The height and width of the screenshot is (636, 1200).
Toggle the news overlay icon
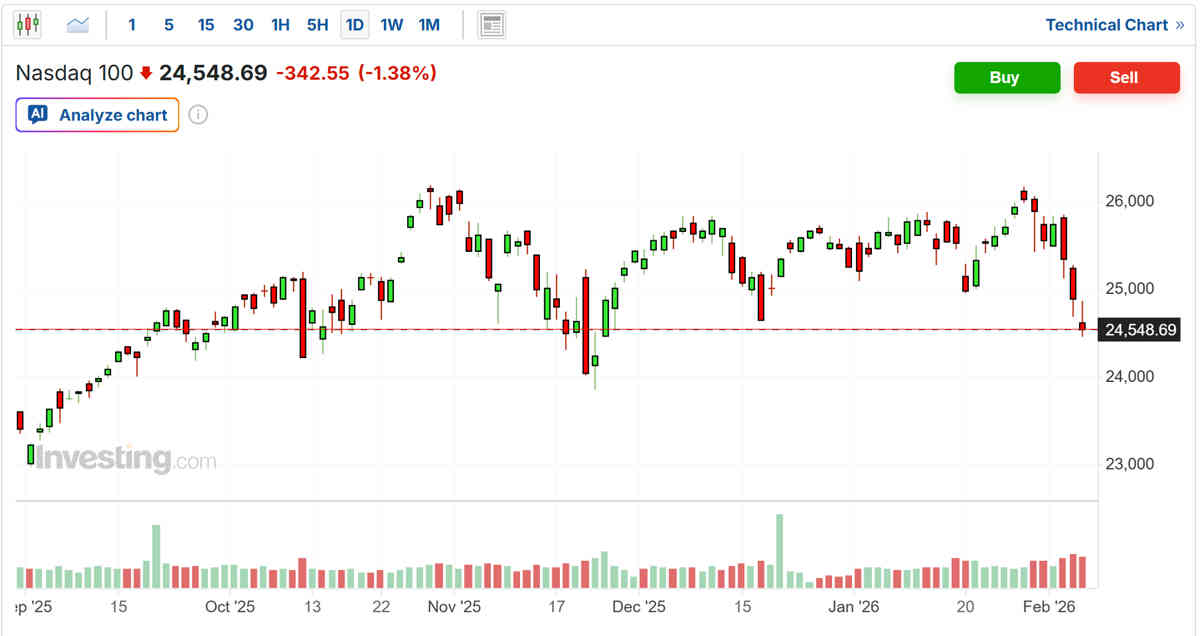[491, 25]
